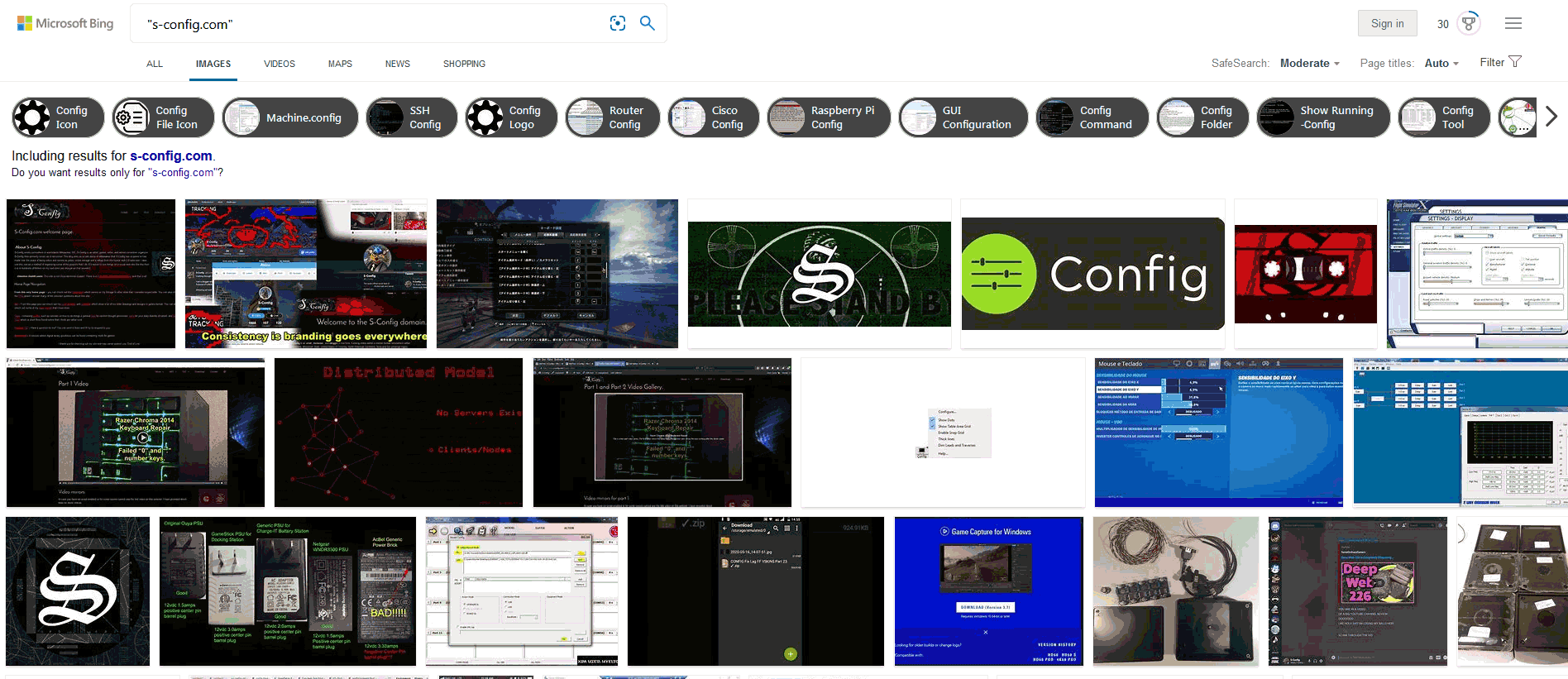Image resolution: width=1568 pixels, height=679 pixels.
Task: Select the Config Tool chip
Action: pos(1444,117)
